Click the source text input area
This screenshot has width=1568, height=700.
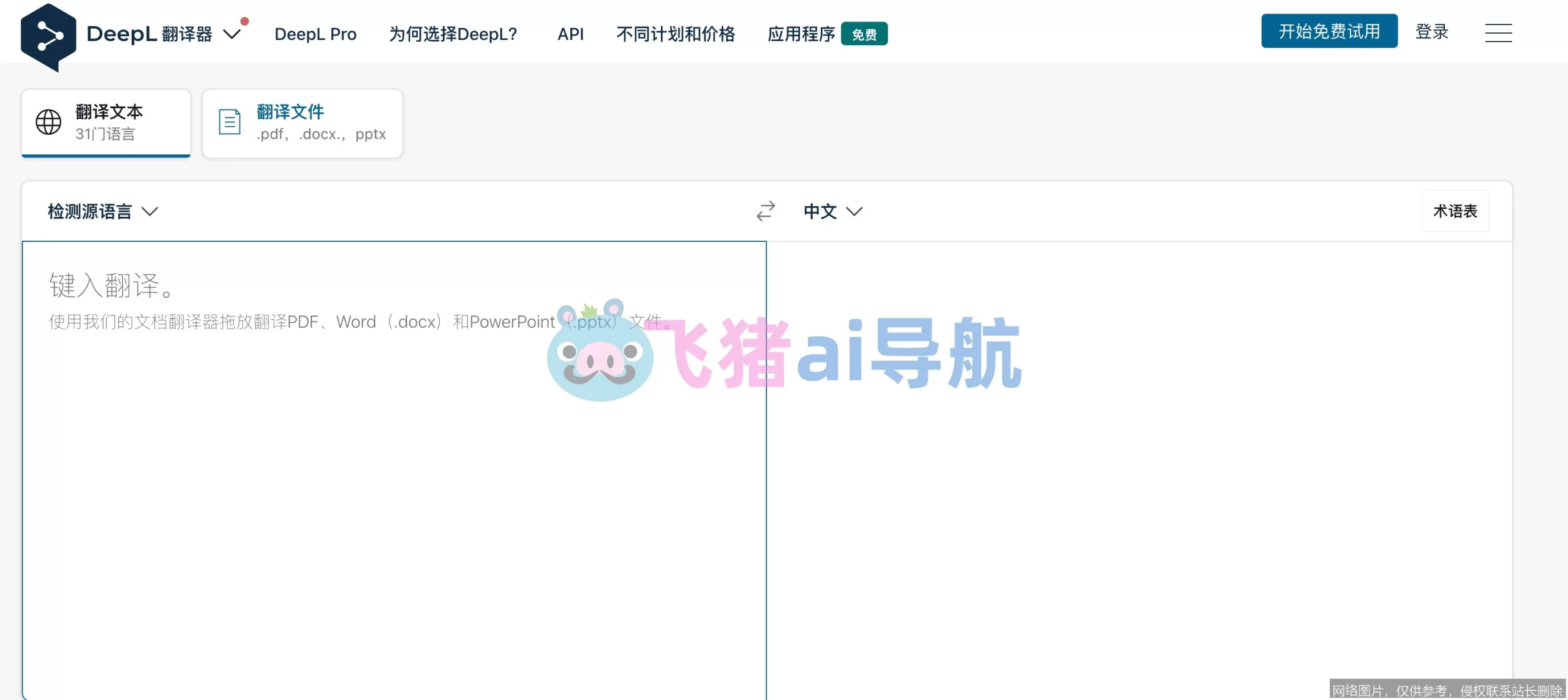point(394,470)
